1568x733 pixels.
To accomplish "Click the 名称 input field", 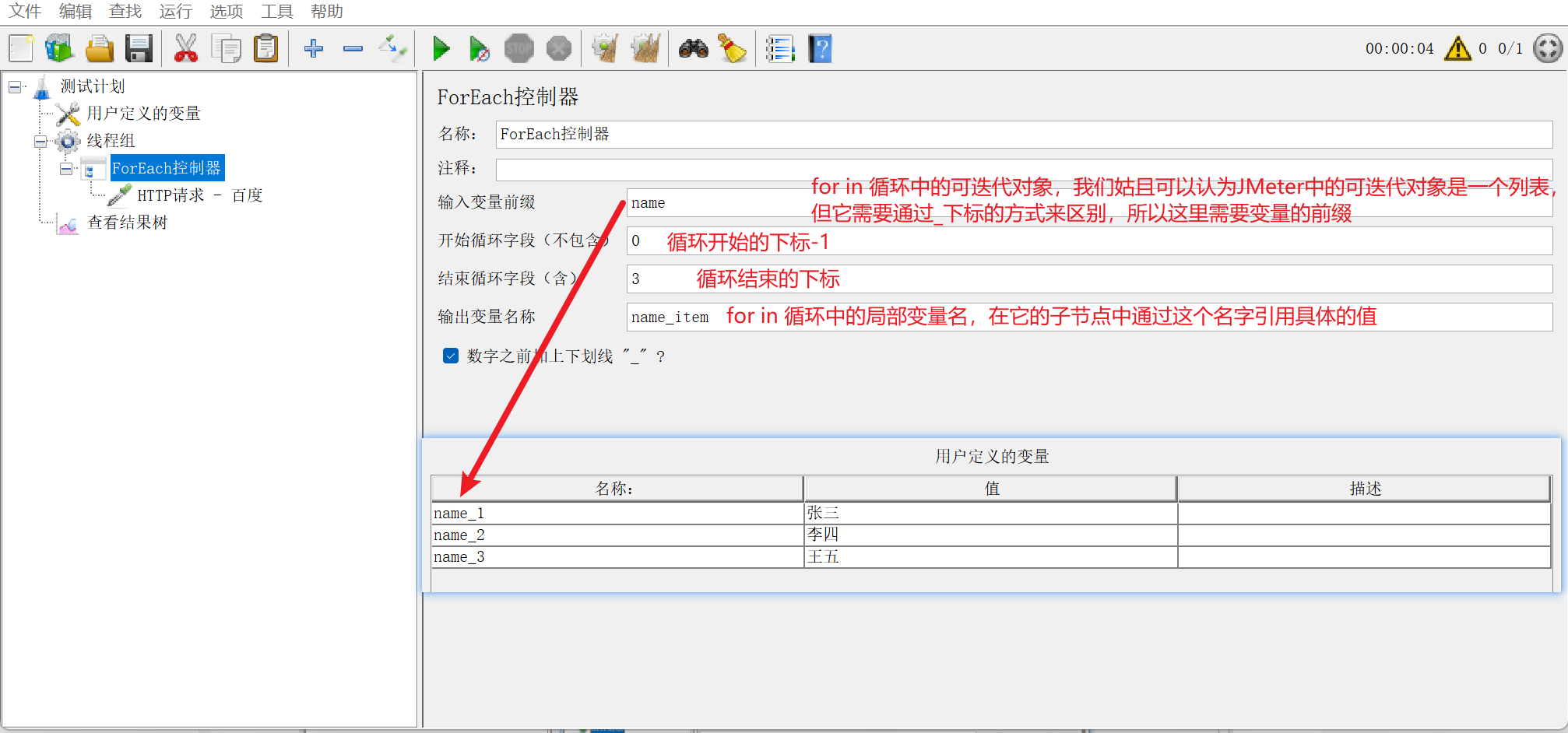I will click(x=1024, y=135).
